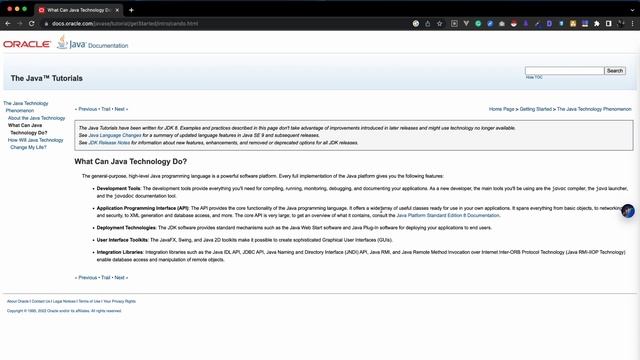Open Contact Us footer link
The height and width of the screenshot is (360, 640).
click(41, 301)
